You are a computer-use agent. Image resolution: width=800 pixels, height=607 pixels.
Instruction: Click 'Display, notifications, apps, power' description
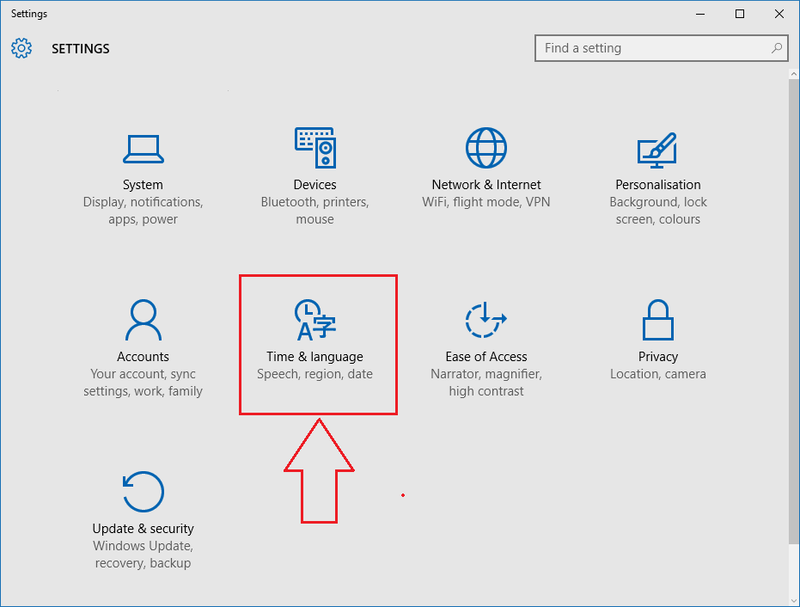pos(143,211)
